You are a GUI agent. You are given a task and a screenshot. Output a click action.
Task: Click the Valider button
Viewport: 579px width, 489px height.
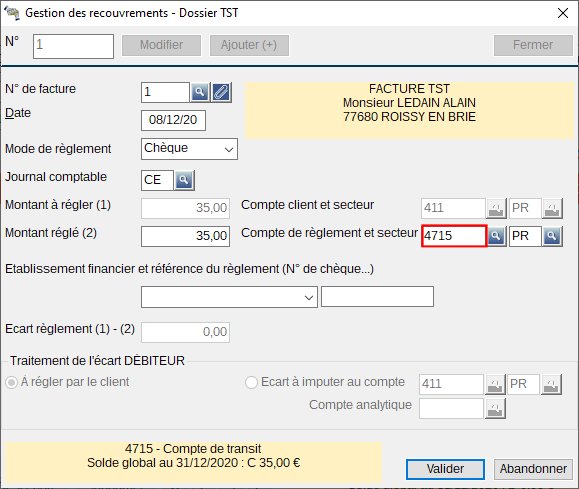tap(445, 469)
